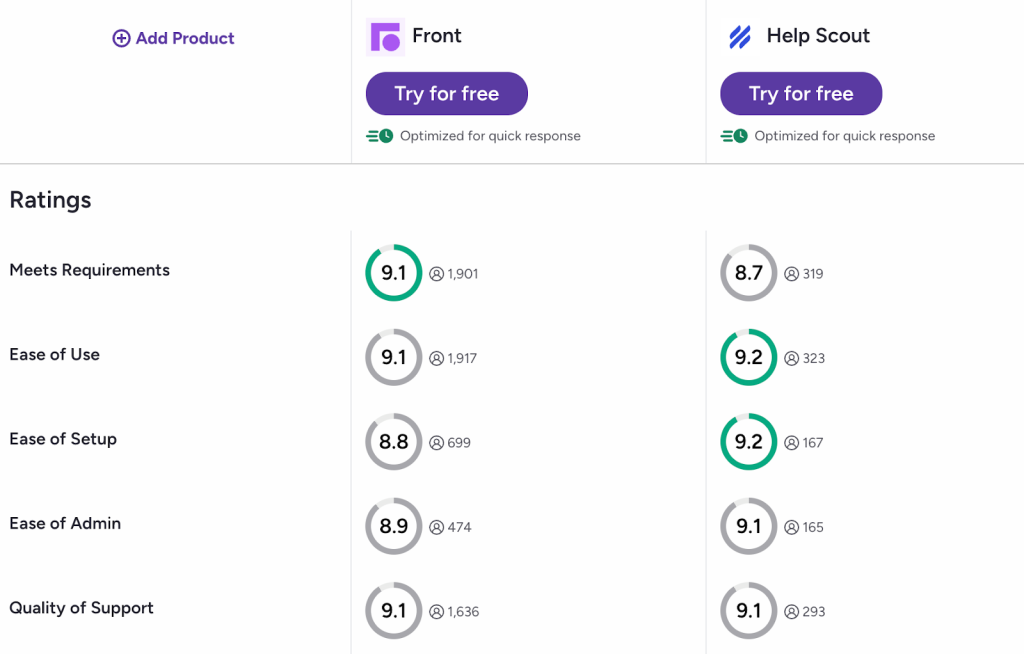This screenshot has width=1024, height=654.
Task: Click Optimized for quick response text under Front
Action: [489, 135]
